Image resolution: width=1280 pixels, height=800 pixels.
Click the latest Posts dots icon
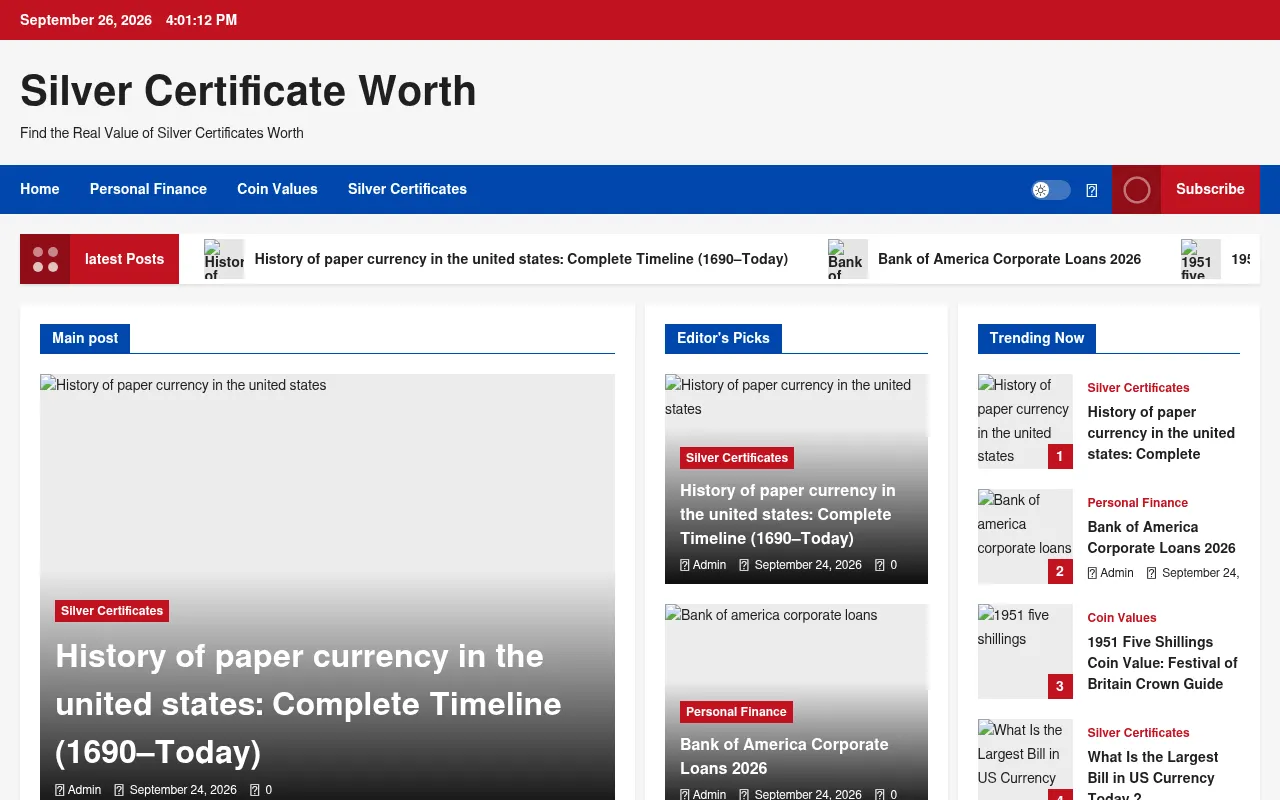tap(45, 259)
